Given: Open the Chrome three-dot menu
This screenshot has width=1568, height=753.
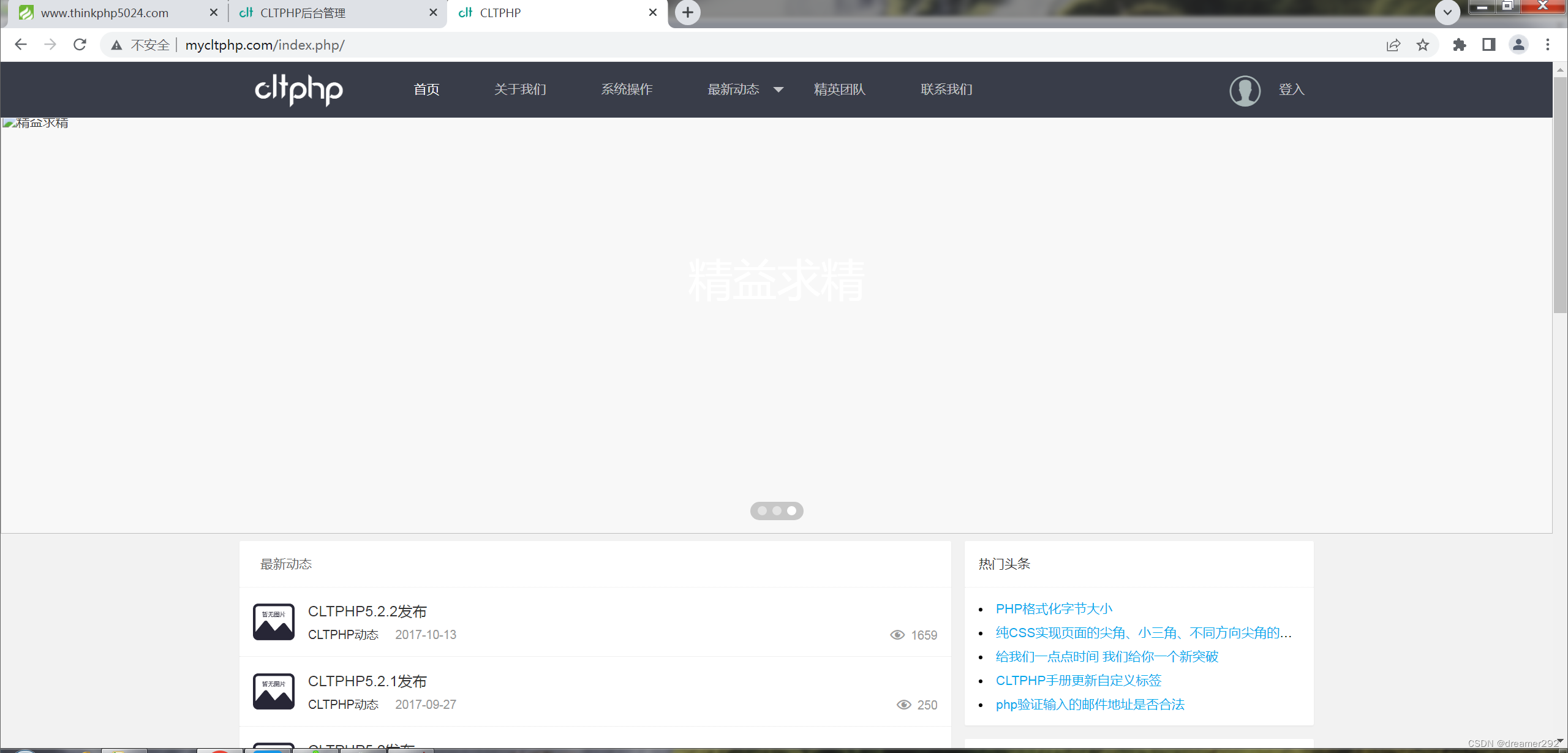Looking at the screenshot, I should point(1547,44).
